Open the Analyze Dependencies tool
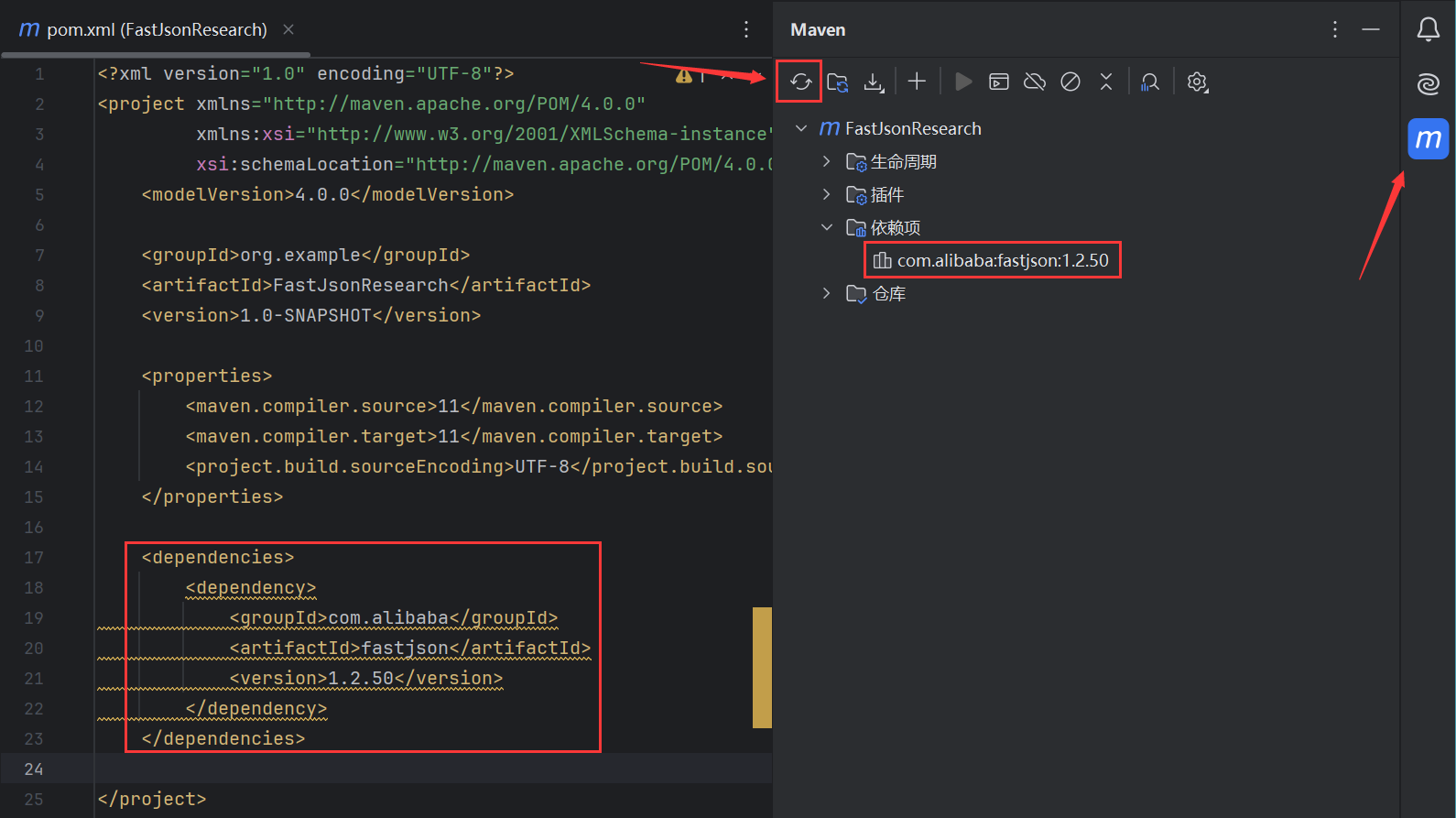This screenshot has height=818, width=1456. pos(1150,82)
